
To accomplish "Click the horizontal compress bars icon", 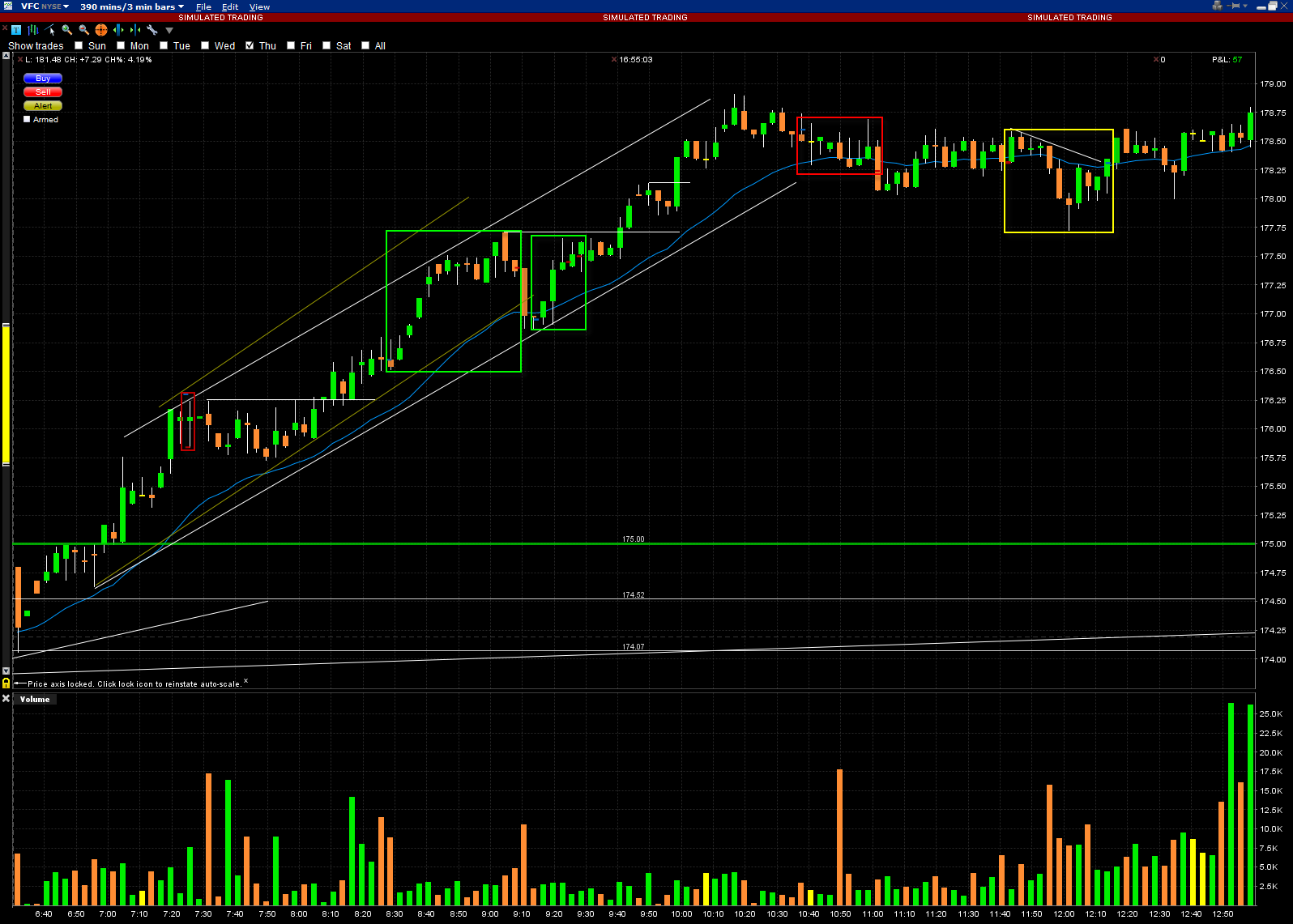I will coord(135,30).
